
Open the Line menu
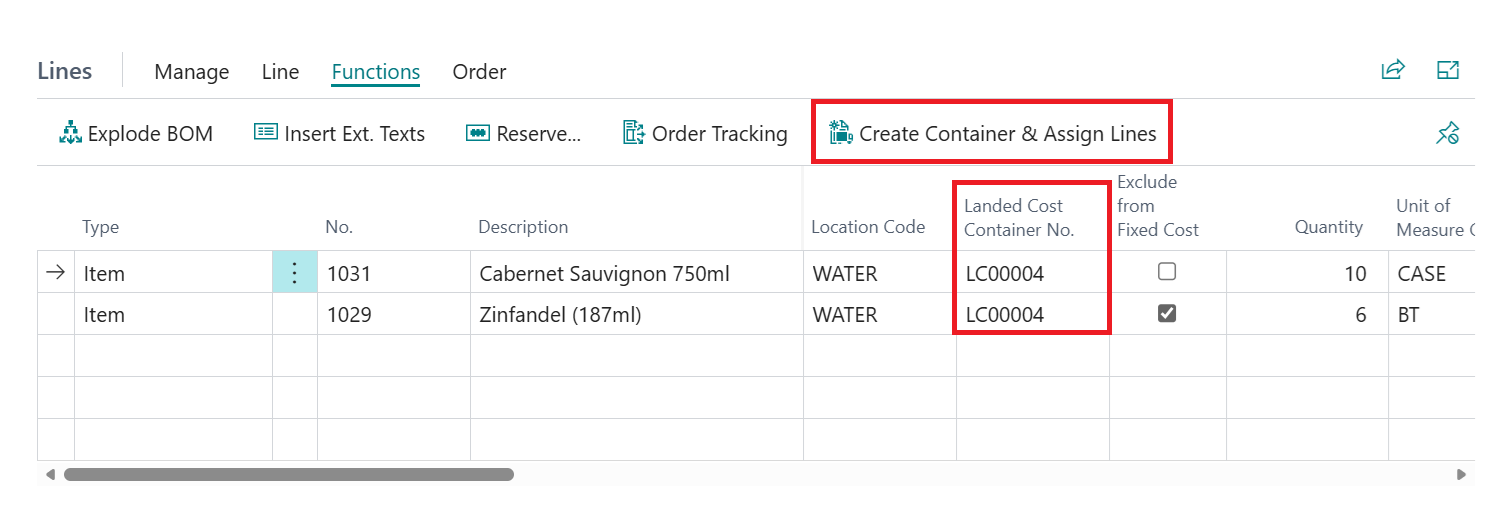[280, 72]
